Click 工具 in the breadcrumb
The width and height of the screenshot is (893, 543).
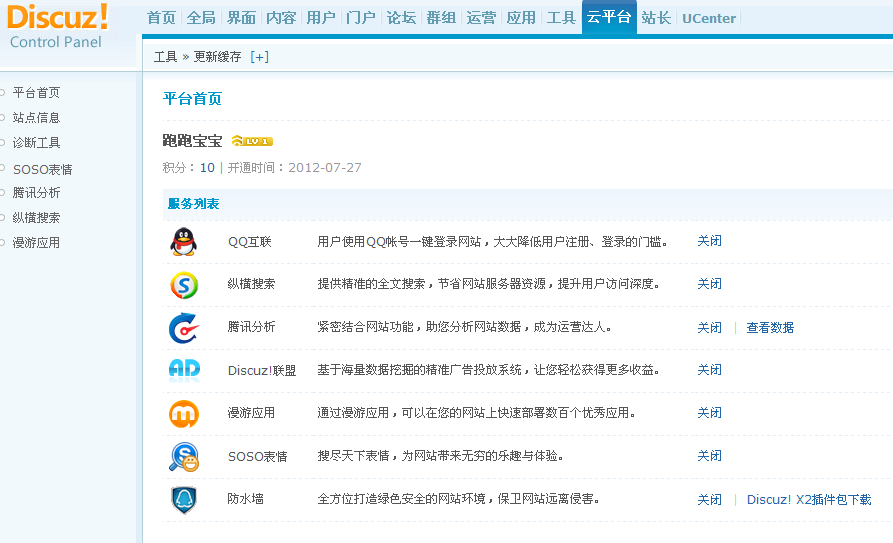(x=165, y=56)
